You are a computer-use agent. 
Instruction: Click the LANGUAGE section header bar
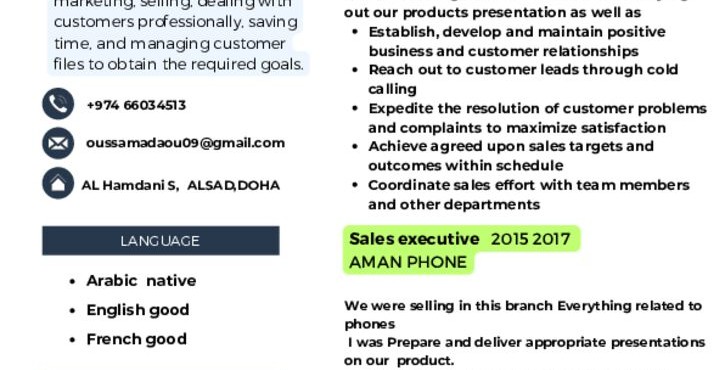161,240
